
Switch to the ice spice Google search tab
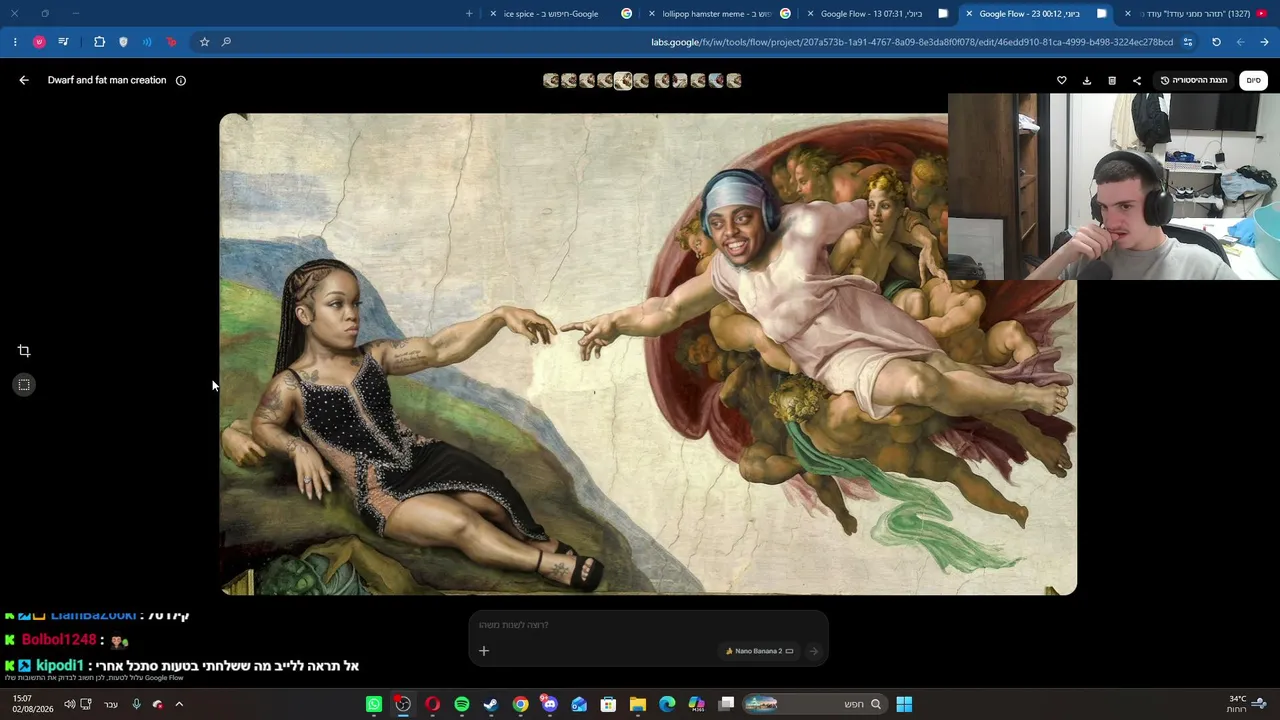[x=560, y=14]
